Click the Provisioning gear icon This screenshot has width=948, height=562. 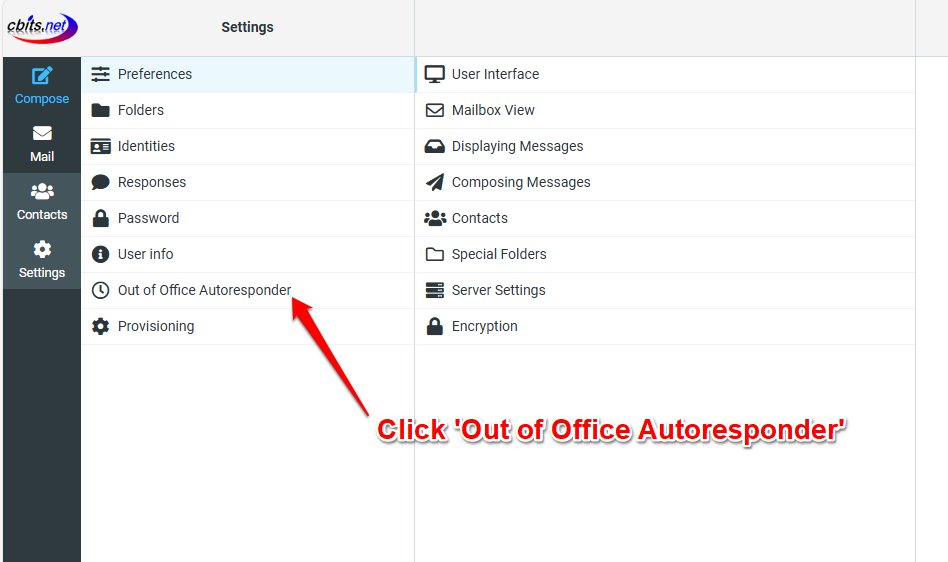pyautogui.click(x=100, y=326)
